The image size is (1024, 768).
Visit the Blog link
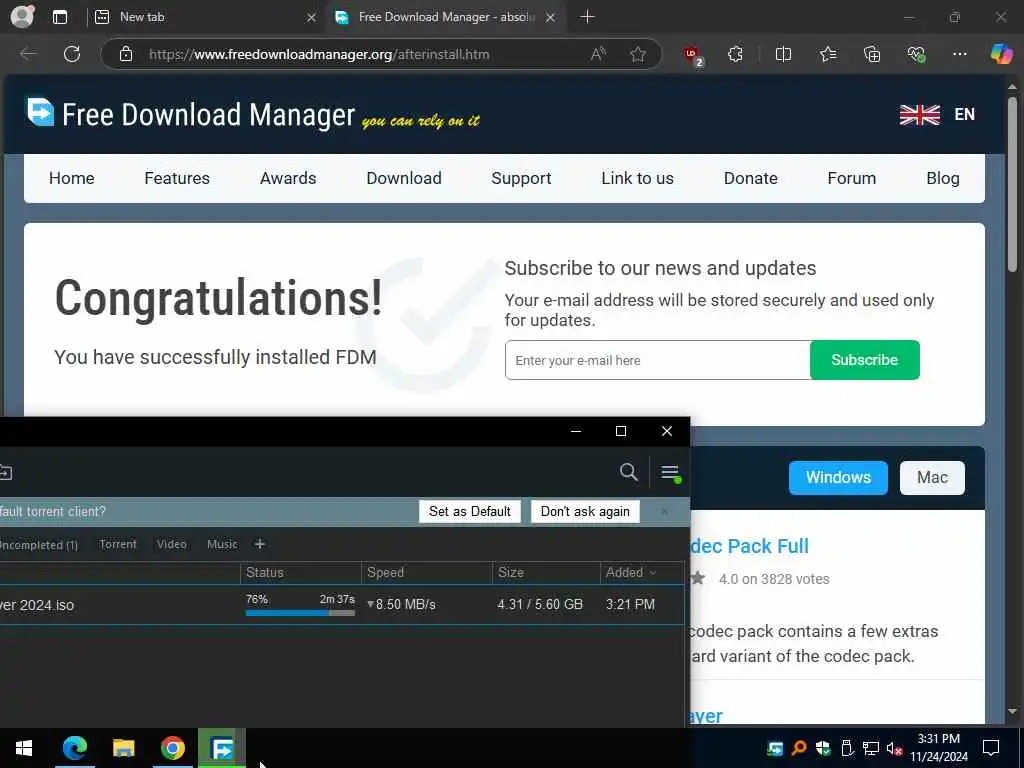click(x=942, y=178)
